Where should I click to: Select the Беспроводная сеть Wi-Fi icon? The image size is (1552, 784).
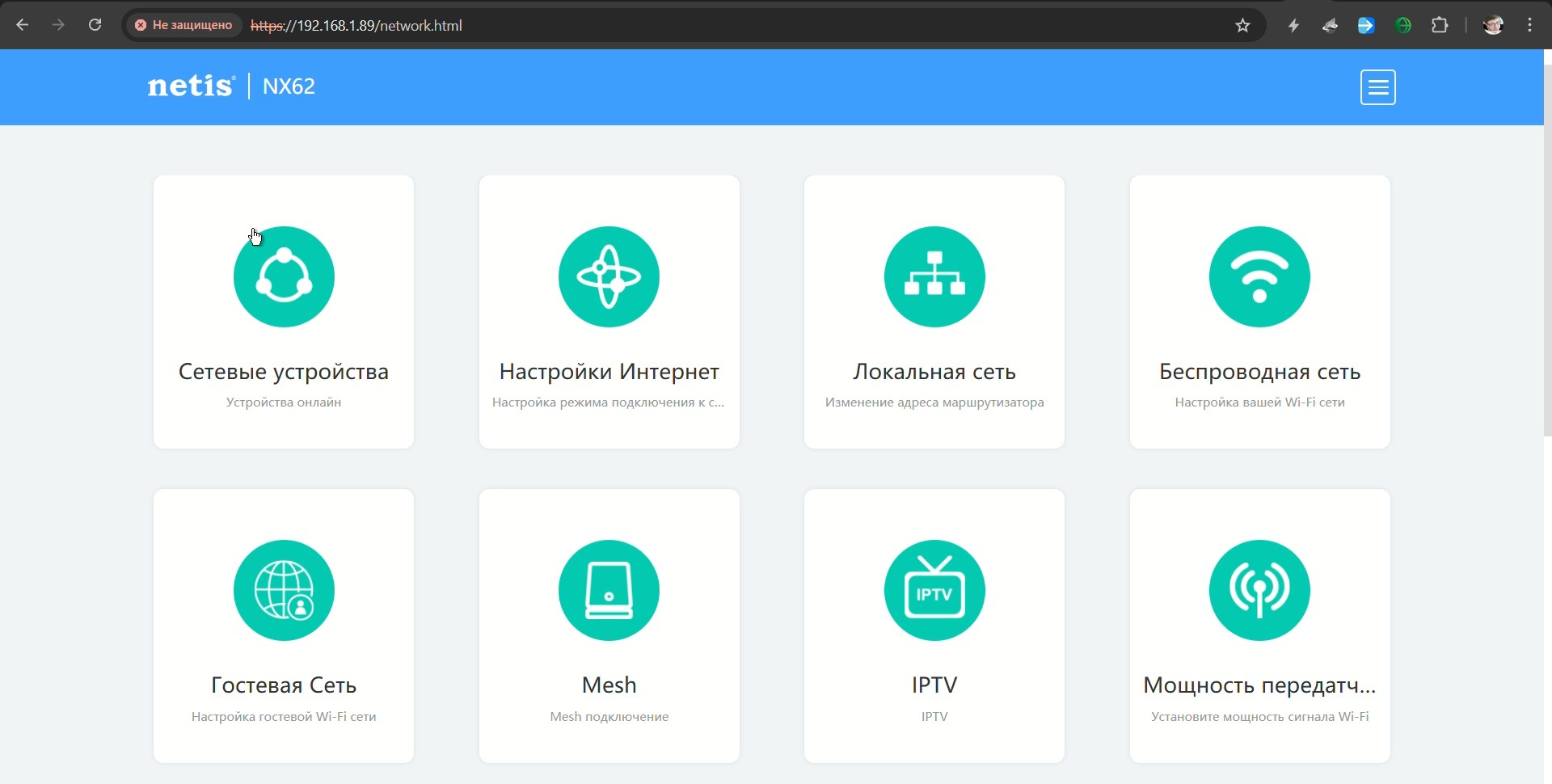(1259, 276)
